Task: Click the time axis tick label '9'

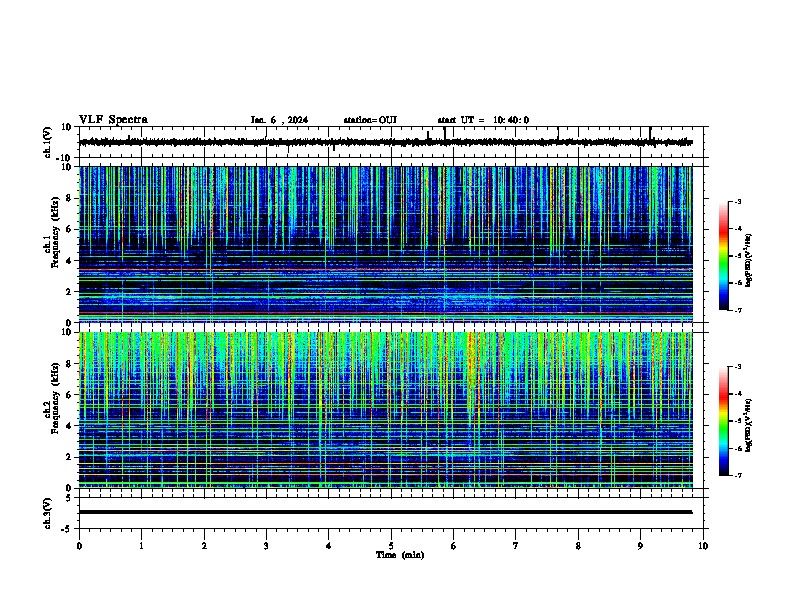Action: click(640, 546)
